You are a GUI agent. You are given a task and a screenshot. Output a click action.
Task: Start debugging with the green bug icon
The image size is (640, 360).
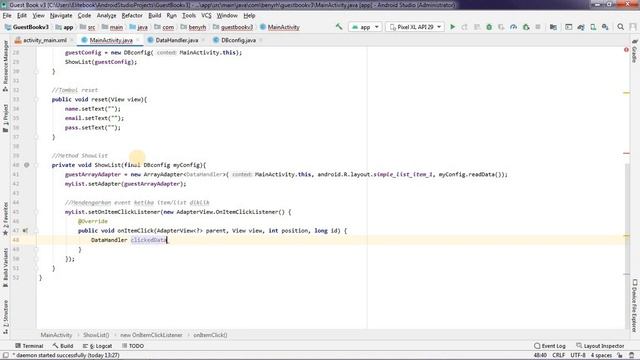(489, 27)
